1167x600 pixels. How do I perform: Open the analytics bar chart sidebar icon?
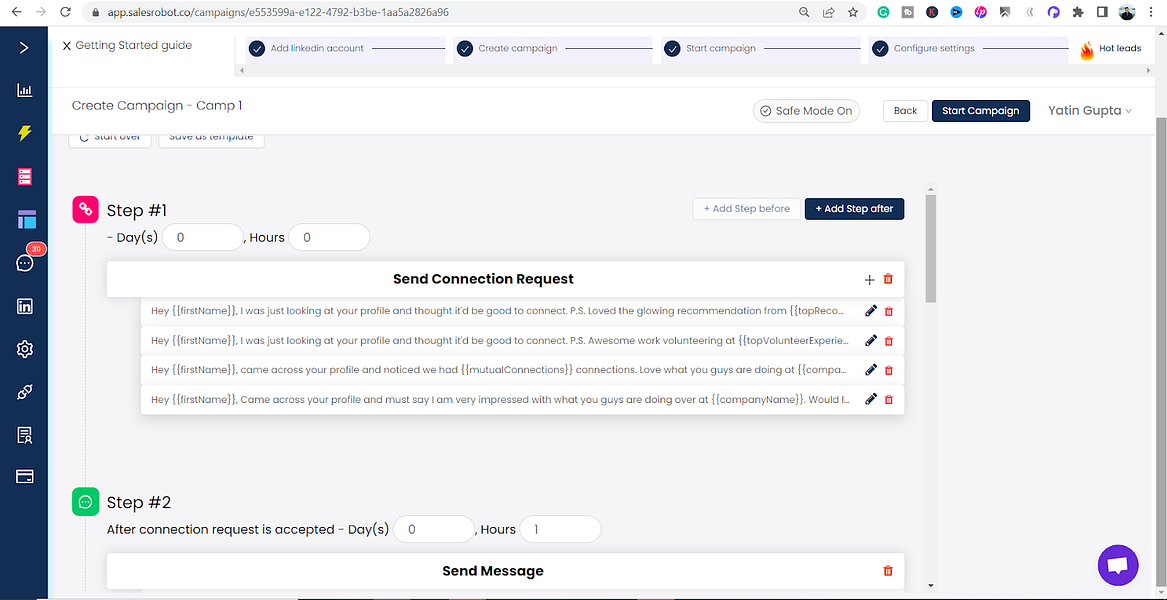pyautogui.click(x=25, y=90)
